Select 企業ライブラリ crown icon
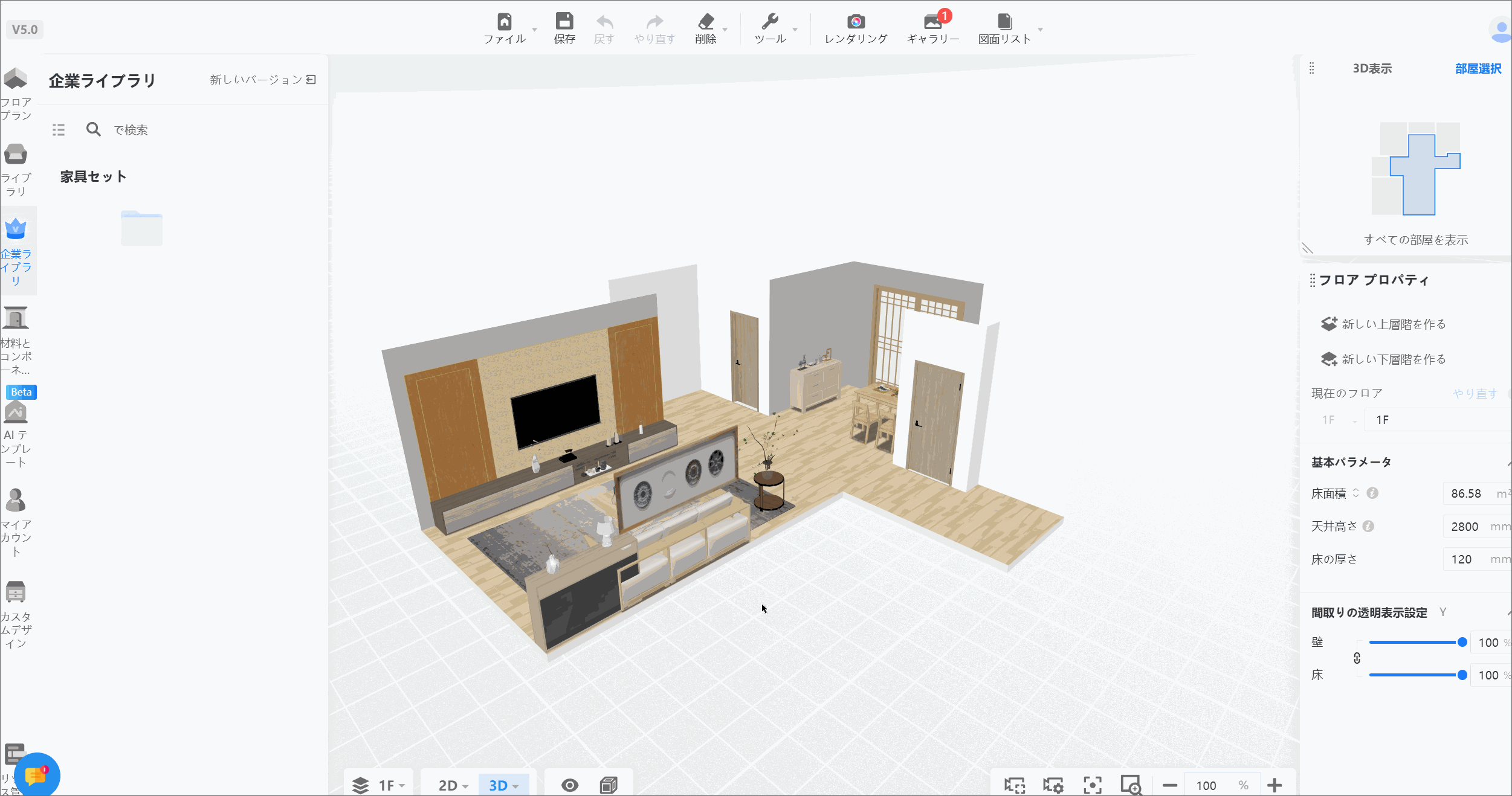Screen dimensions: 1512x796 (x=16, y=228)
